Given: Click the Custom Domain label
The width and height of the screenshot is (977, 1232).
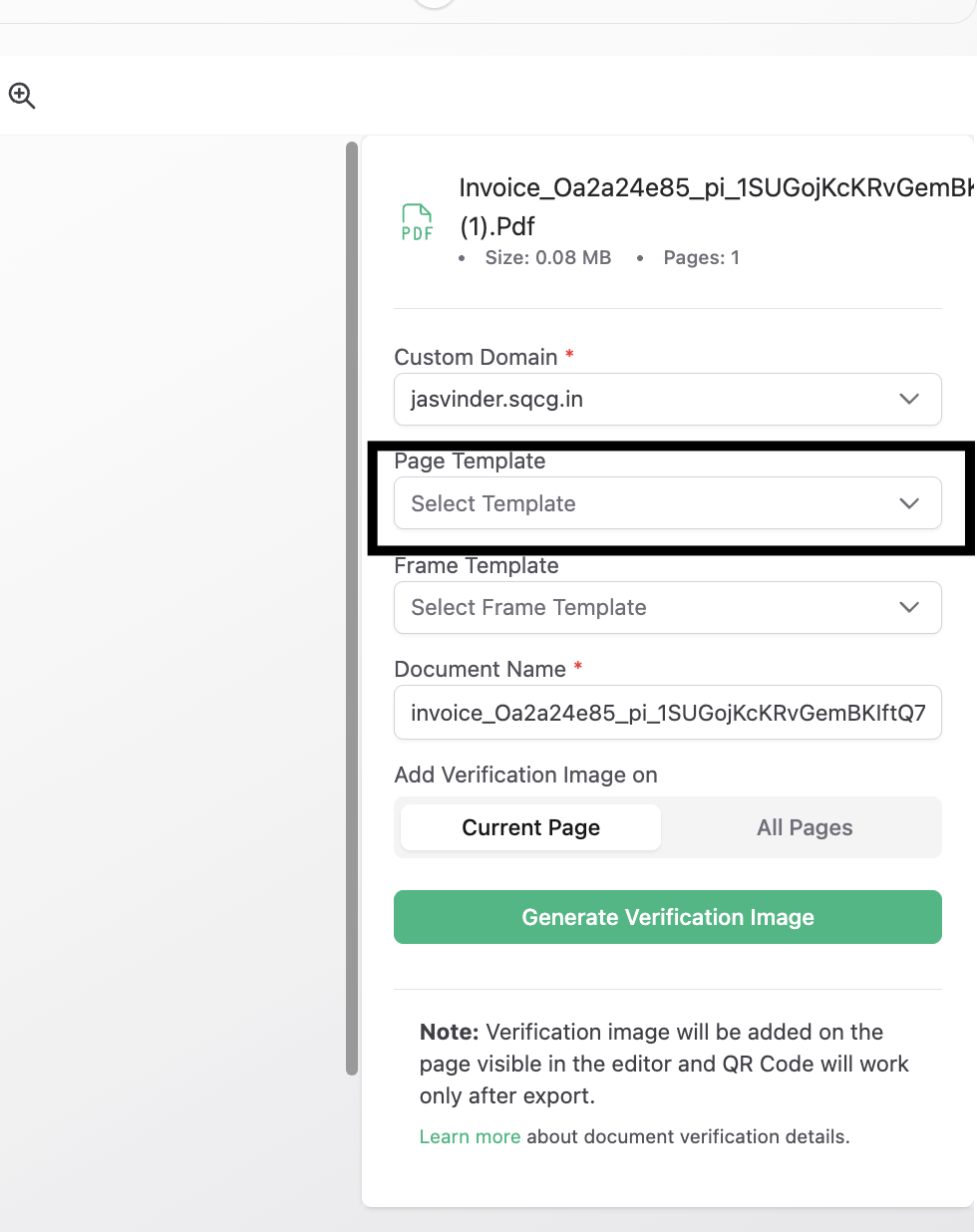Looking at the screenshot, I should [x=476, y=357].
